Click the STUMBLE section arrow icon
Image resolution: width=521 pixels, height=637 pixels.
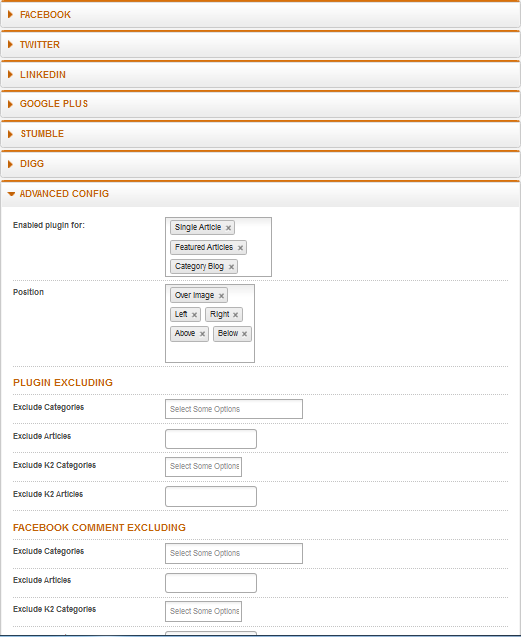coord(11,134)
